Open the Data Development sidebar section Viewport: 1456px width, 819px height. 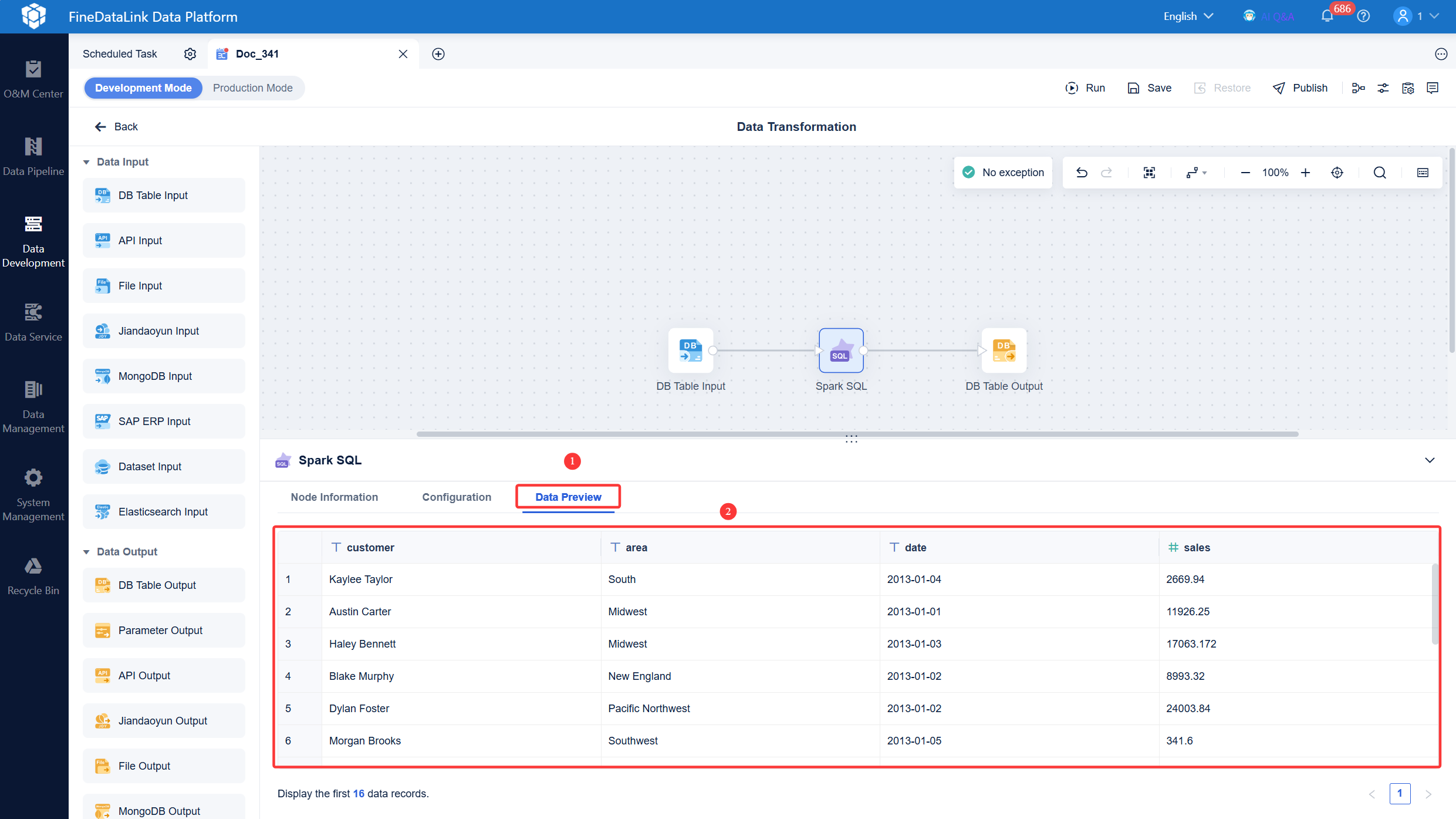click(x=33, y=241)
